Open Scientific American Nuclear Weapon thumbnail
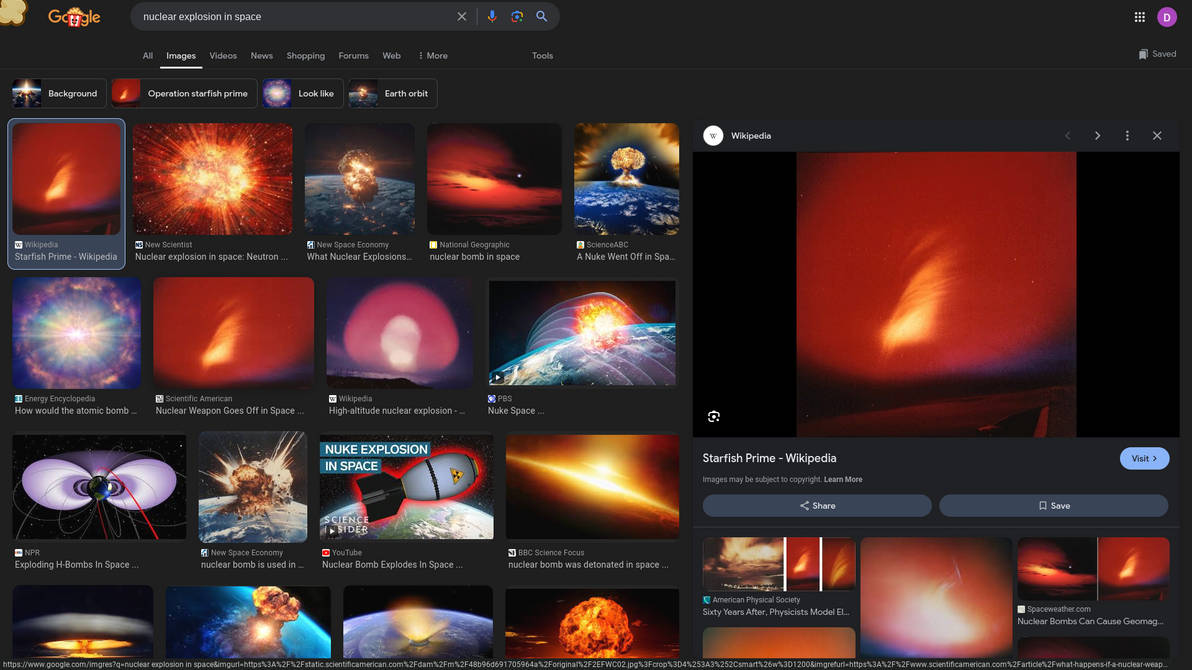Image resolution: width=1192 pixels, height=670 pixels. [233, 333]
